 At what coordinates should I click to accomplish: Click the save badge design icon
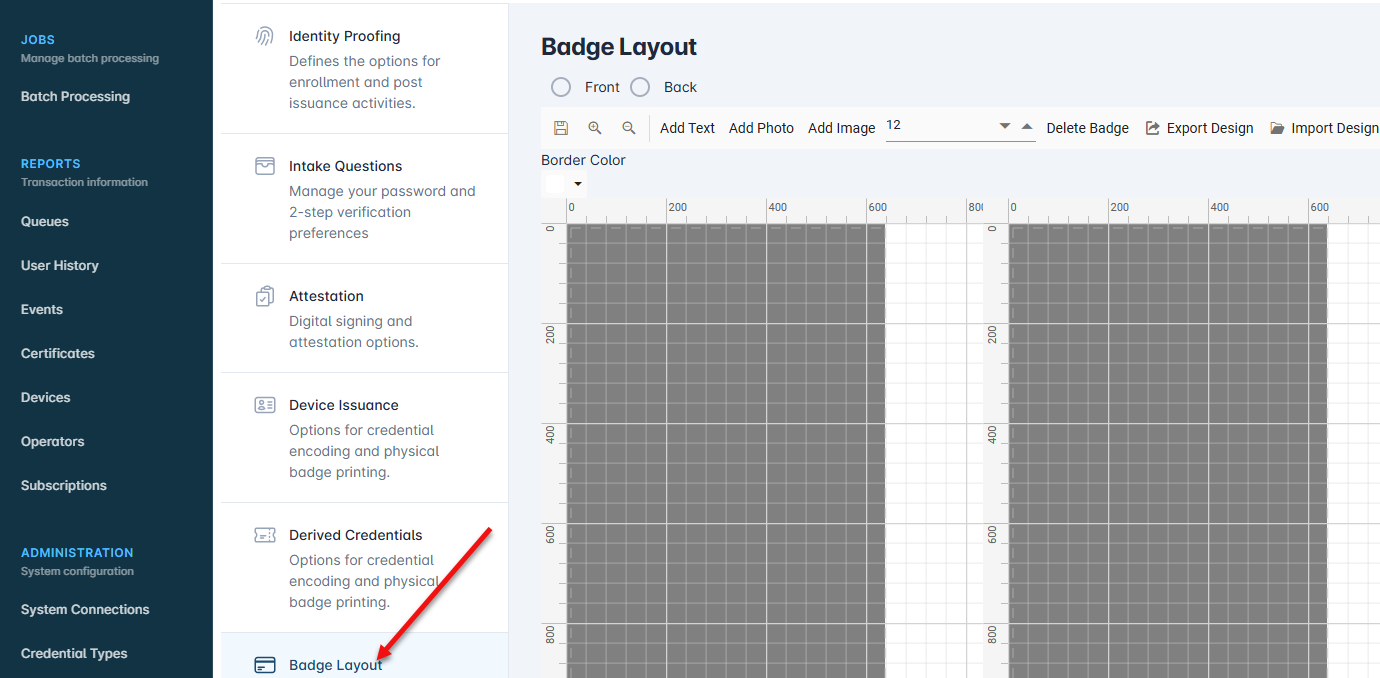tap(561, 128)
